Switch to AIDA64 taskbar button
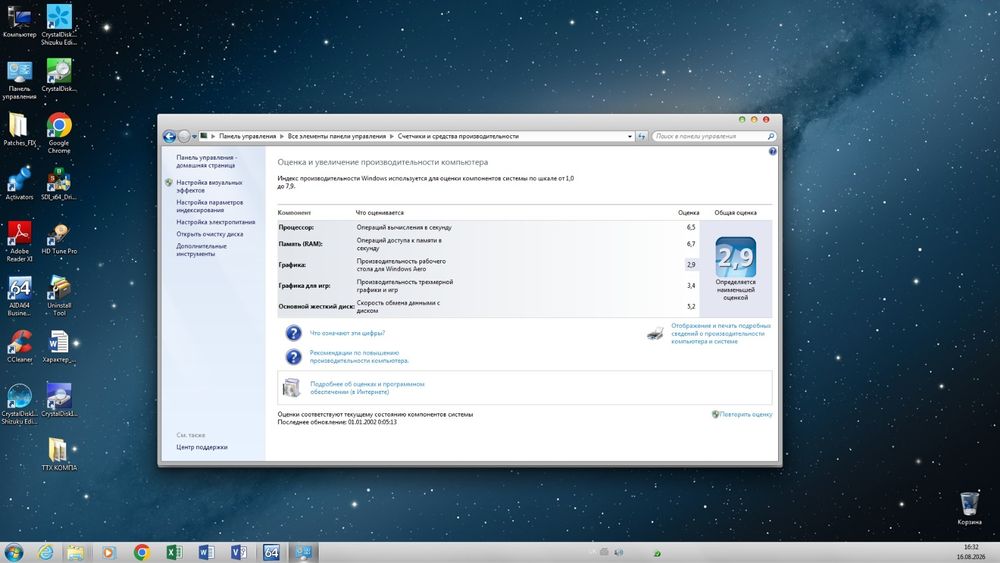 coord(271,552)
